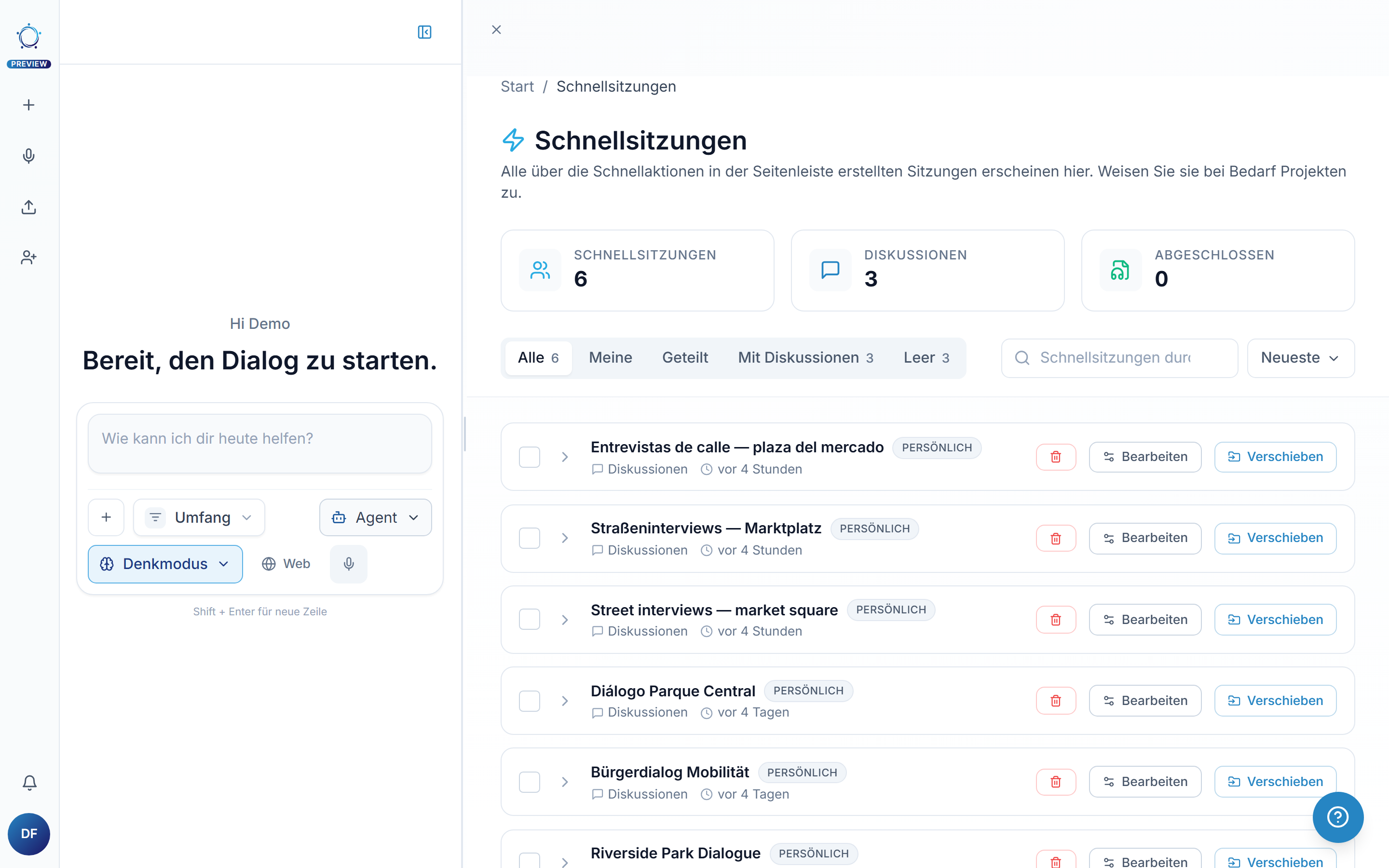Delete the Bürgerdialog Mobilität session
The height and width of the screenshot is (868, 1389).
pos(1056,781)
